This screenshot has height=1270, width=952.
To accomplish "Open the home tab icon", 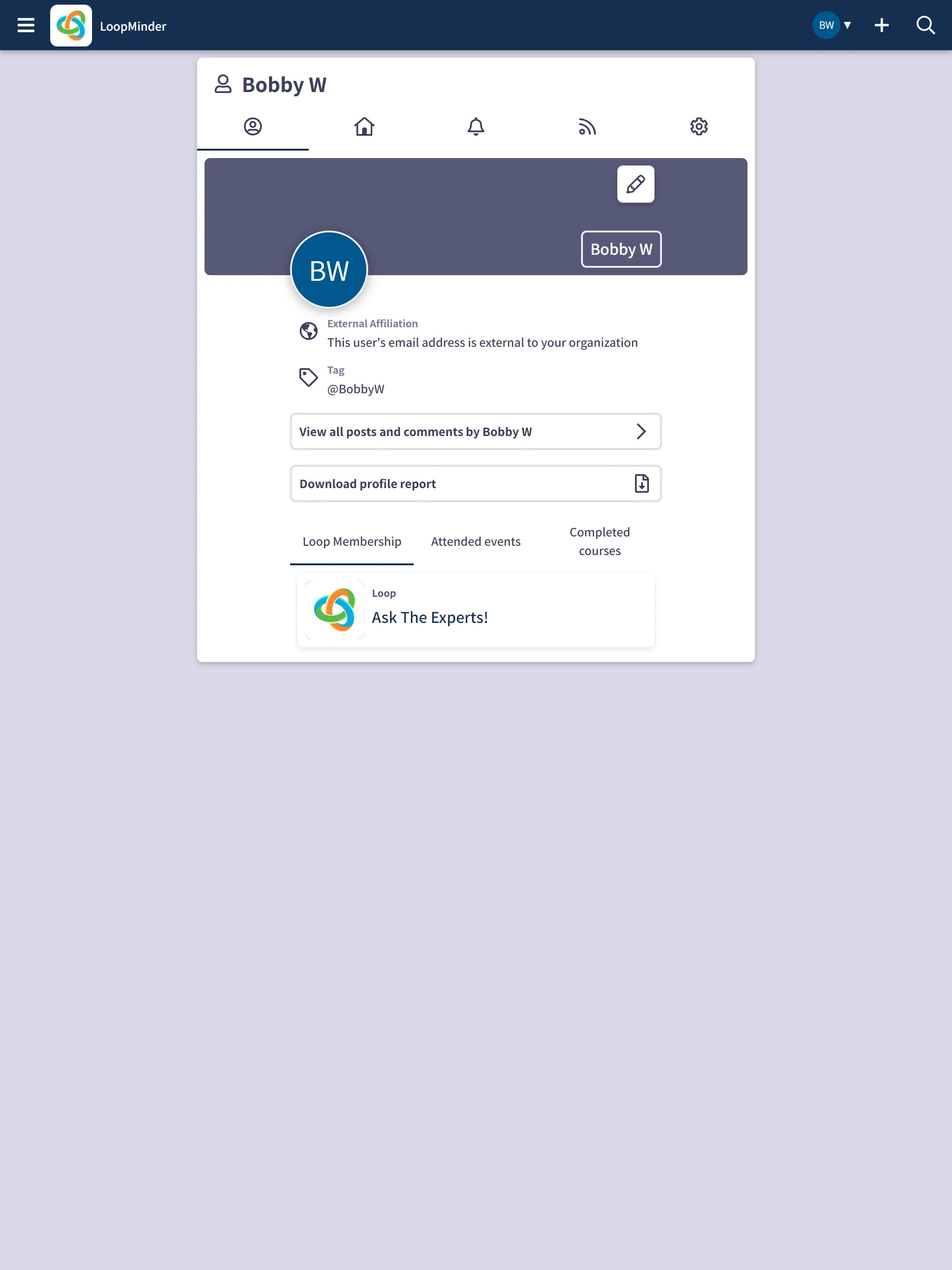I will point(364,127).
